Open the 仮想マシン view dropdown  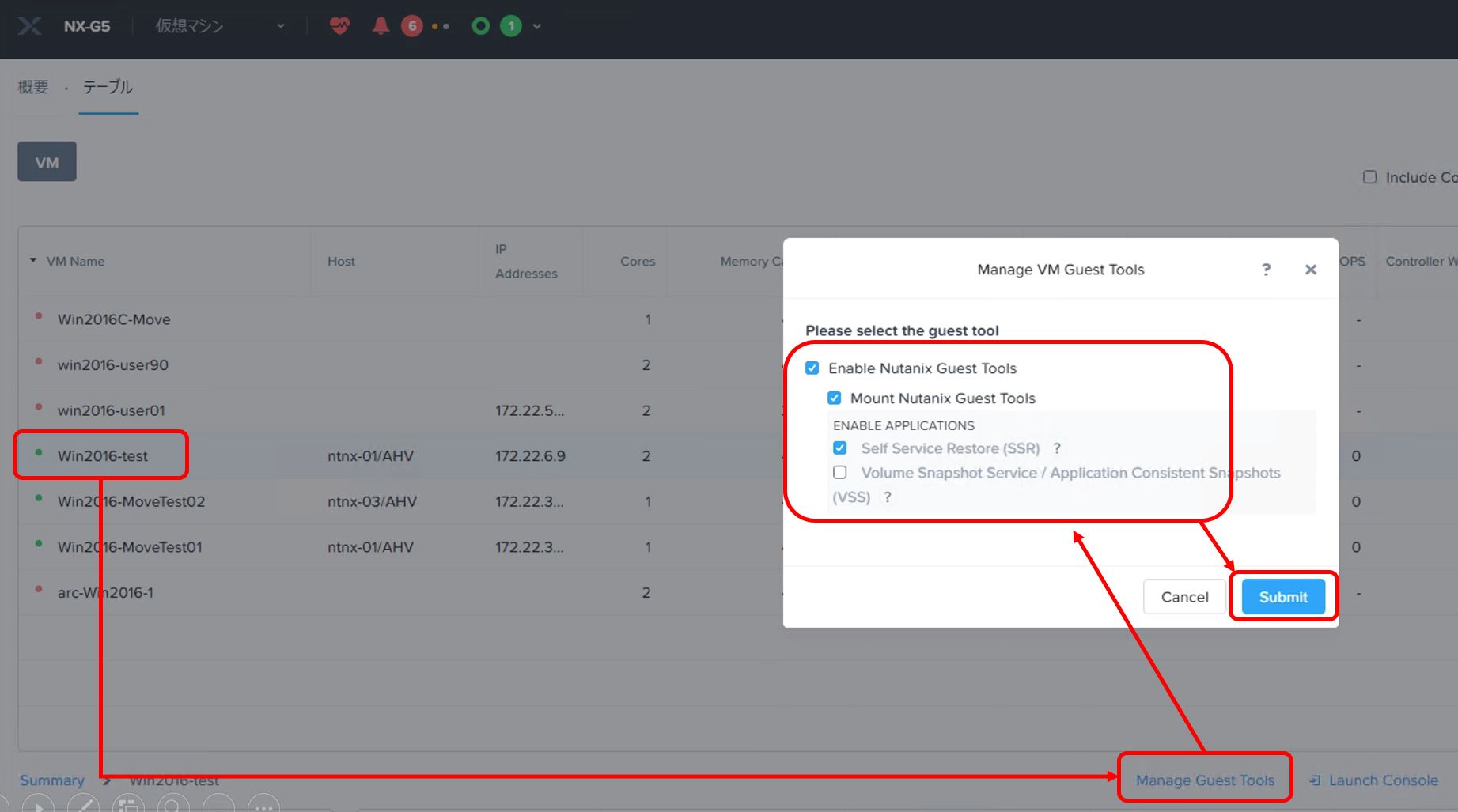coord(220,26)
